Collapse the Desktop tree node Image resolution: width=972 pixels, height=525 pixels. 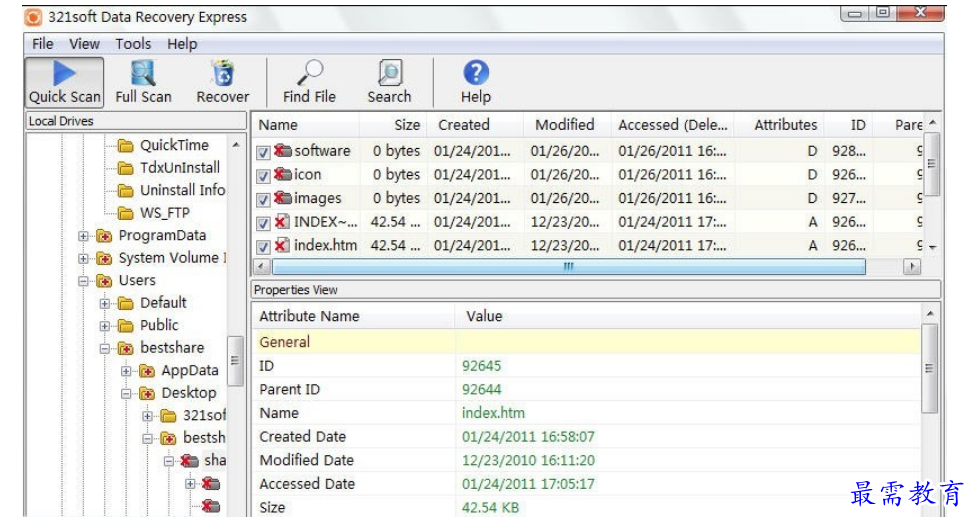[x=126, y=394]
